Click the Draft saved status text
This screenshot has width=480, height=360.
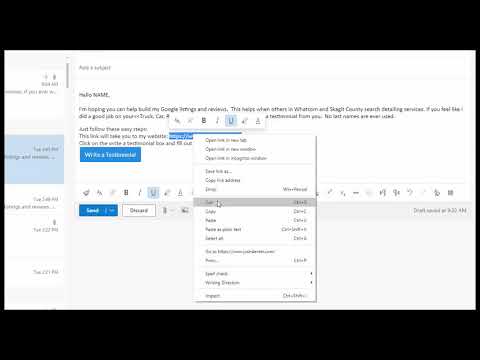(440, 211)
